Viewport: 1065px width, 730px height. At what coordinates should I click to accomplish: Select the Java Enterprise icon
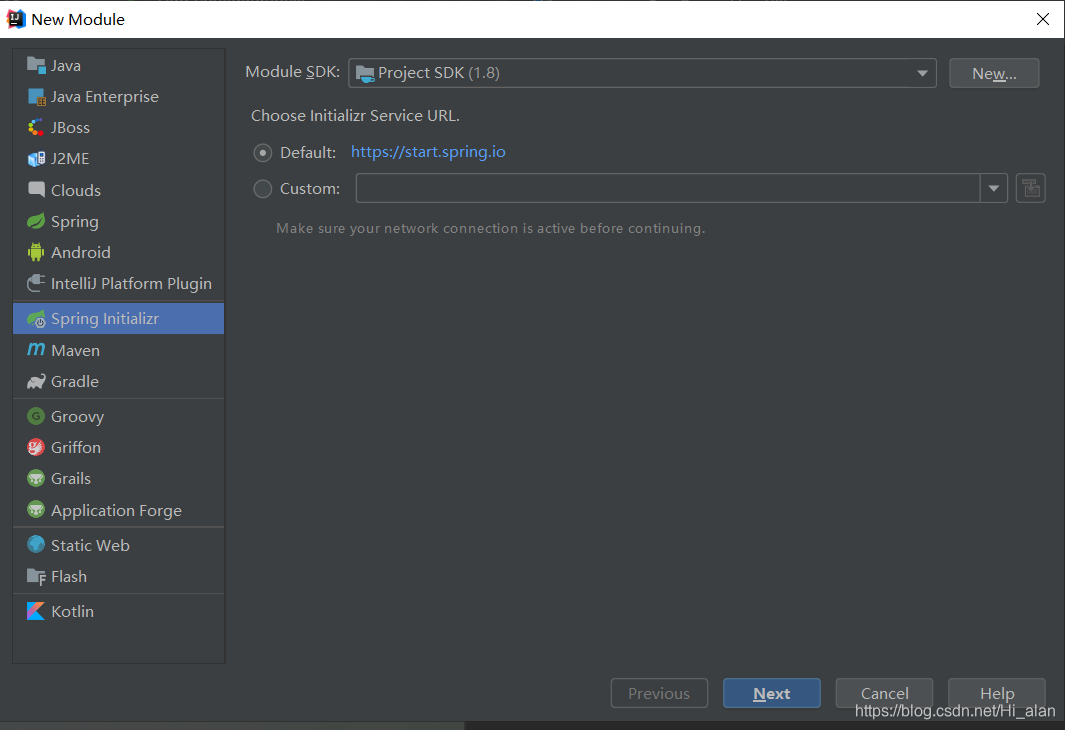coord(36,96)
